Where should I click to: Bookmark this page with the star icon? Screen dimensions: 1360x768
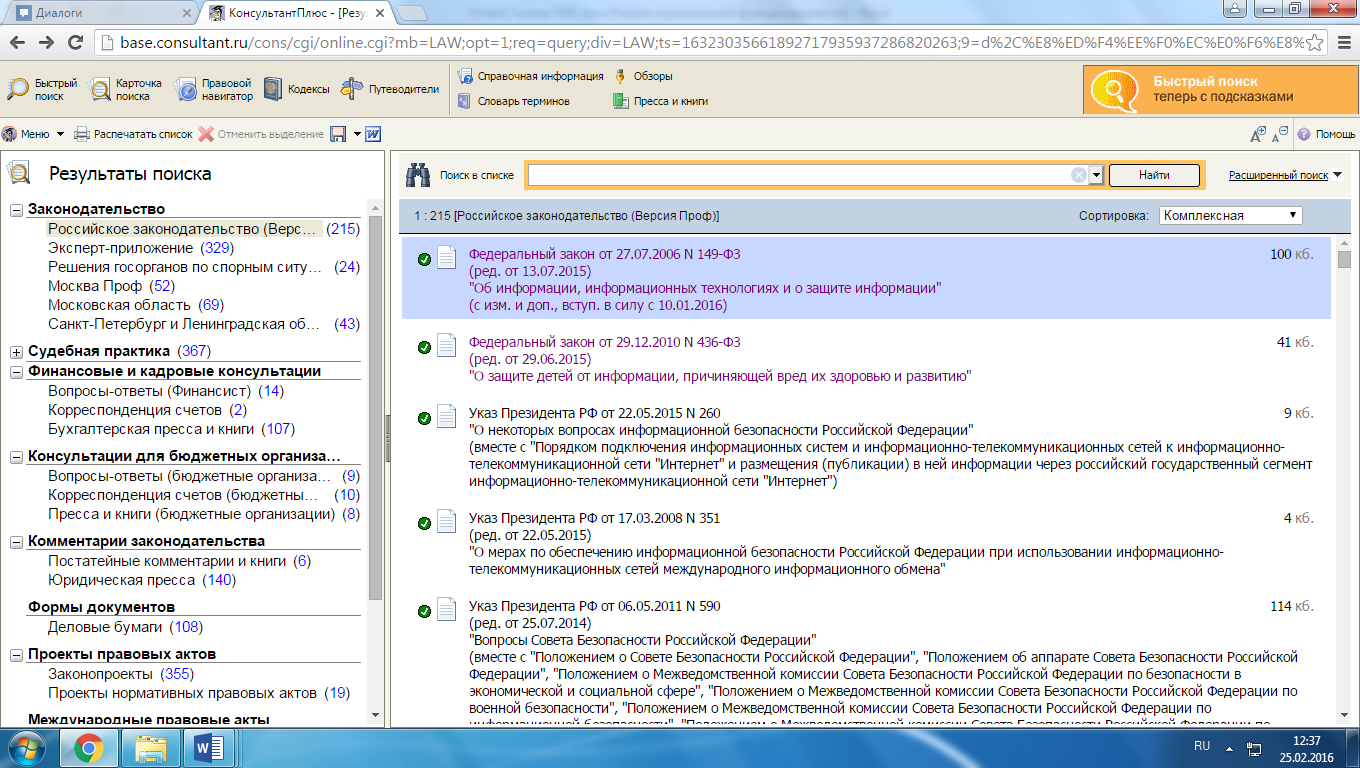pos(1316,43)
